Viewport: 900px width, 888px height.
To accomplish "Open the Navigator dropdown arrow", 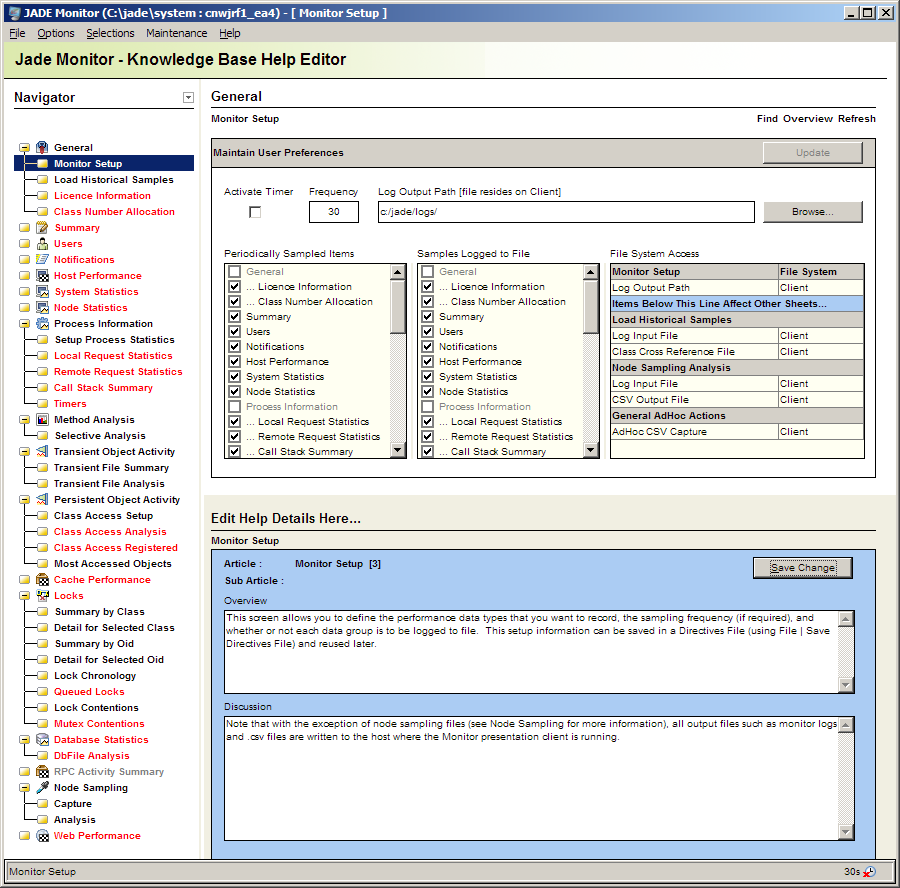I will 188,98.
